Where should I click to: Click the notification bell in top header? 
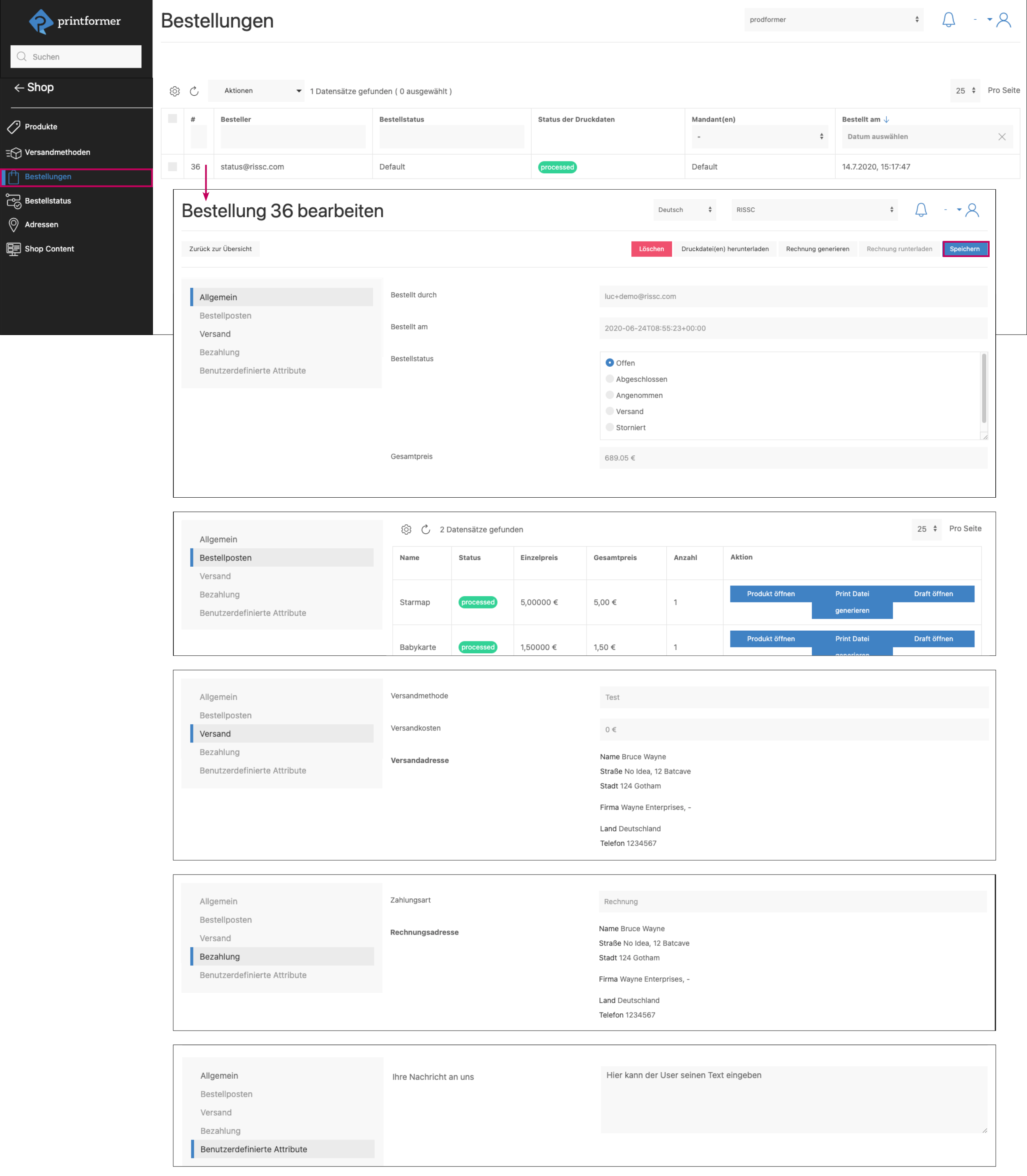click(x=949, y=20)
